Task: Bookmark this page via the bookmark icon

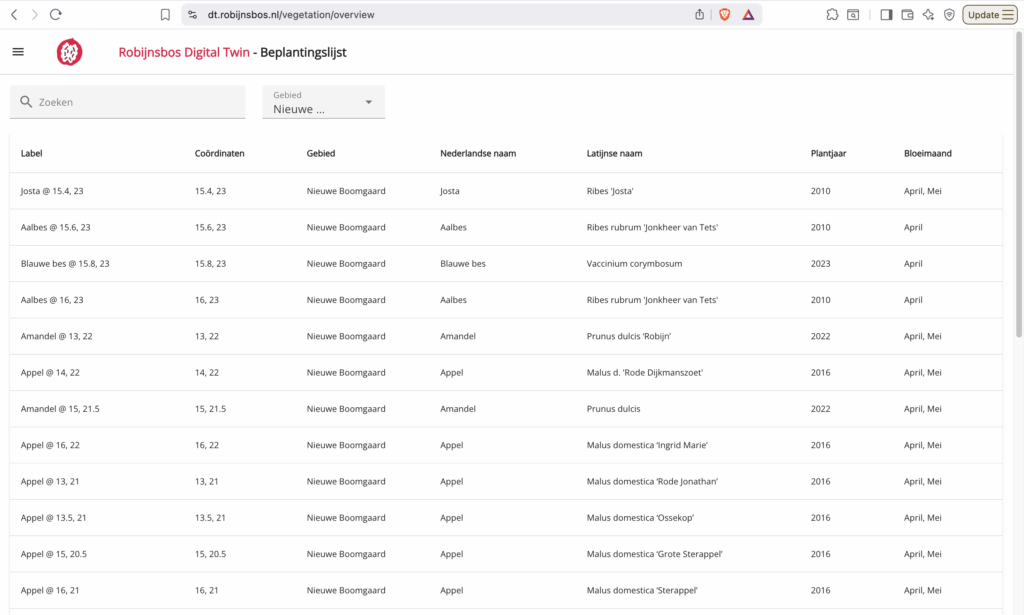Action: [x=165, y=15]
